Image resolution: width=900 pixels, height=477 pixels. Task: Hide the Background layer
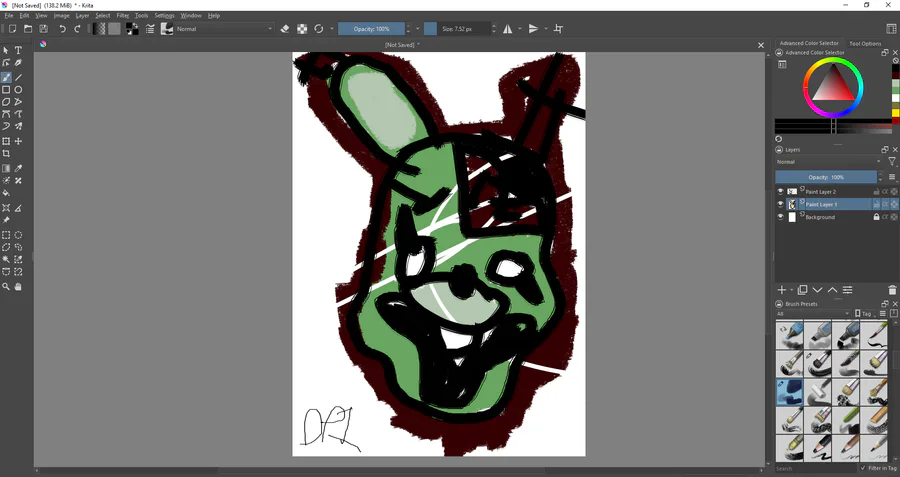tap(780, 217)
